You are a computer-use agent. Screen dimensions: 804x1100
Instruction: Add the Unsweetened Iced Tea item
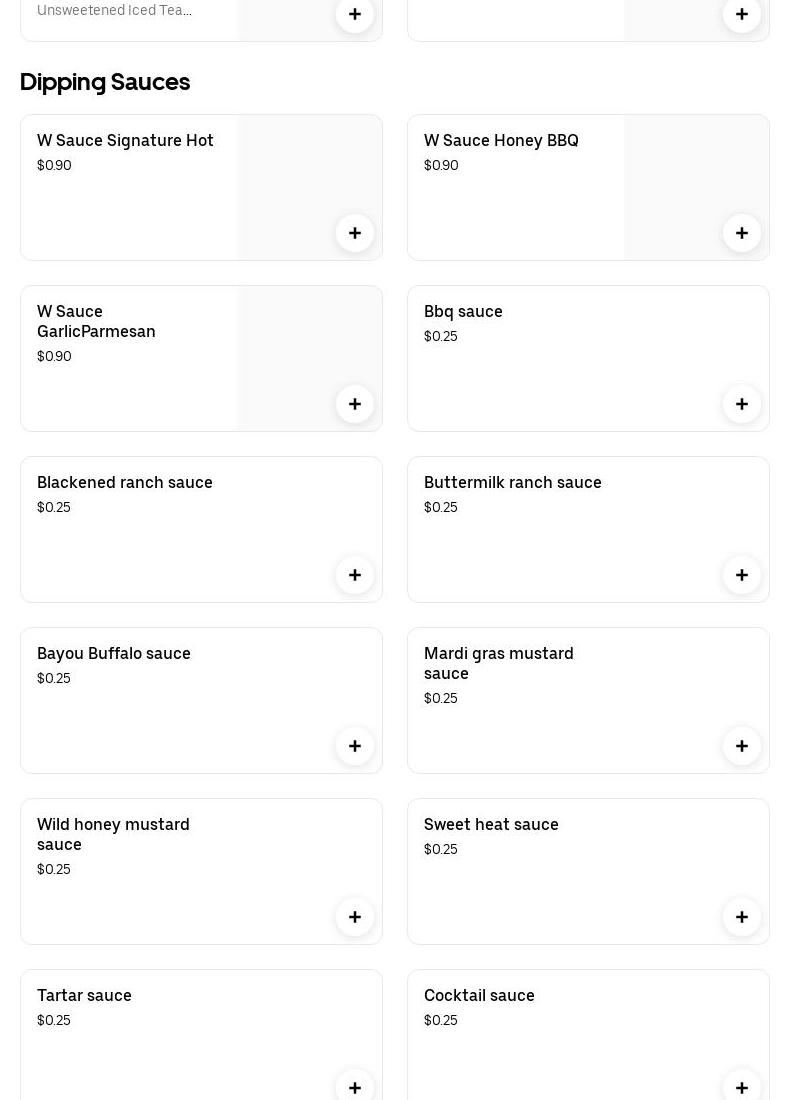tap(355, 14)
